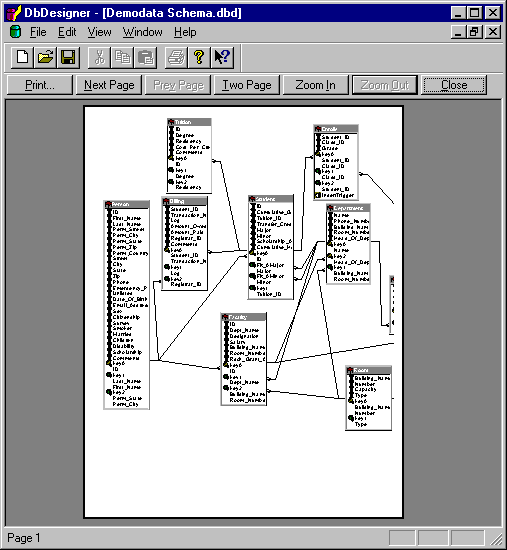
Task: Click the green document icon in menu bar
Action: tap(15, 32)
